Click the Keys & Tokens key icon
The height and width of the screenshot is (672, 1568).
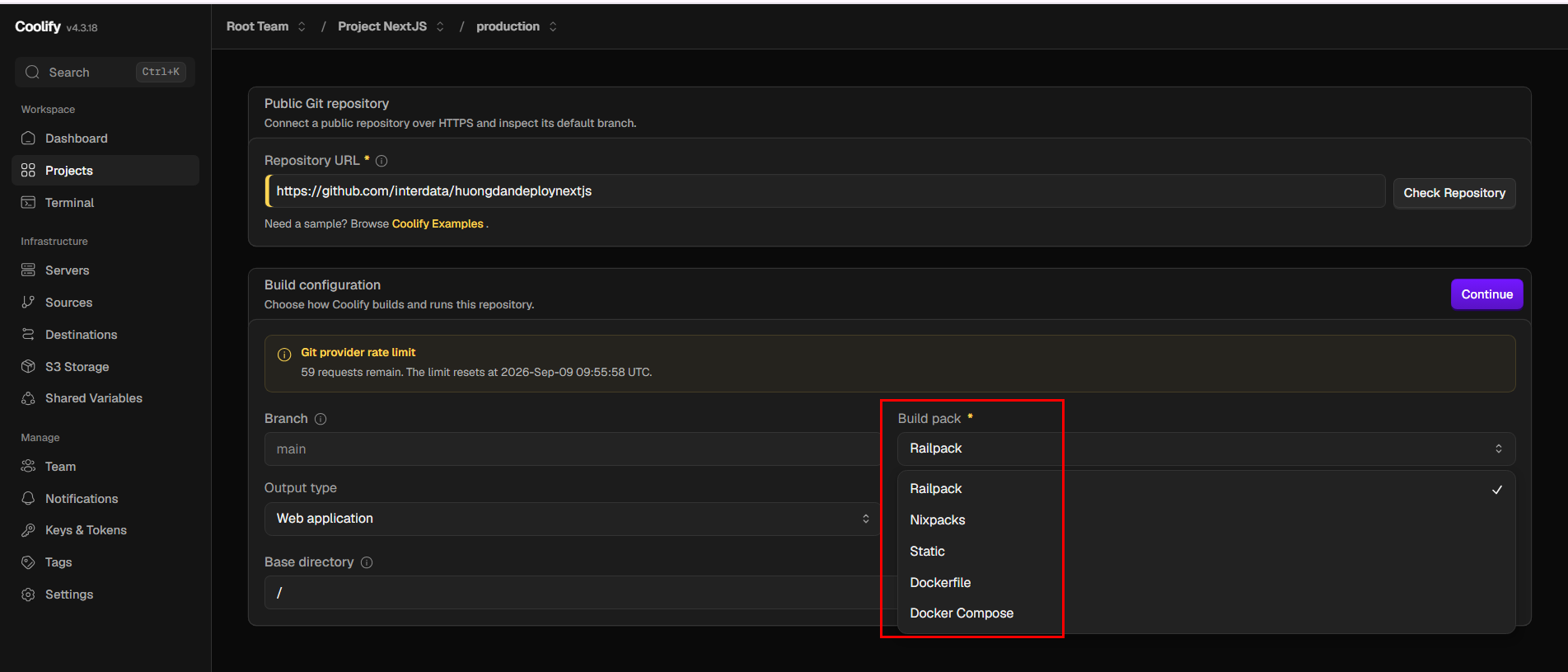[x=28, y=530]
